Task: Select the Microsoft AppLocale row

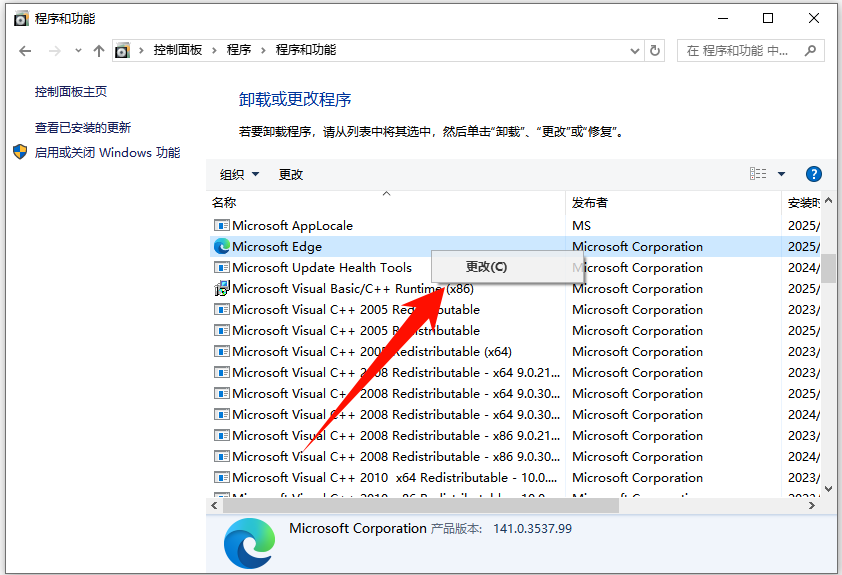Action: 516,225
